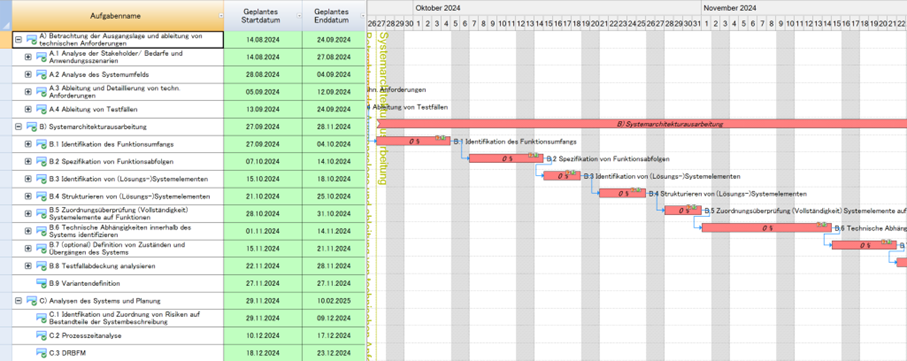
Task: Click the B.4 Strukturieren red Gantt bar
Action: 622,193
